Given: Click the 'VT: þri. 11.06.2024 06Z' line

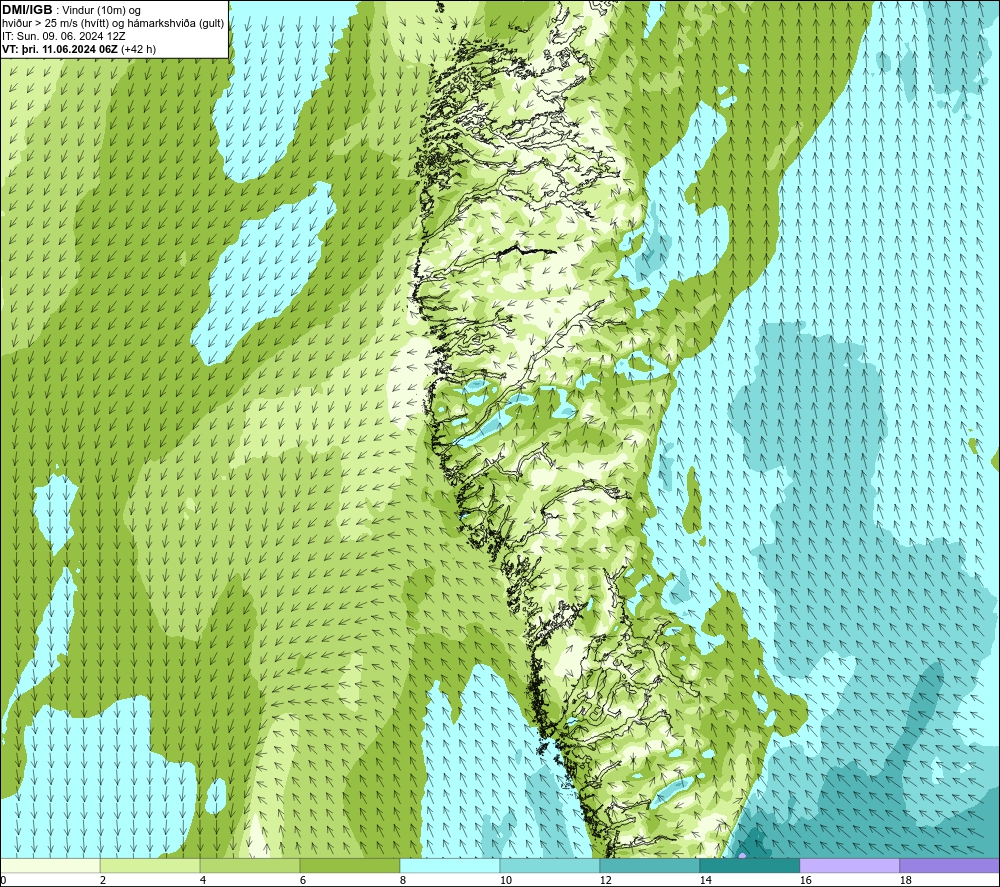Looking at the screenshot, I should point(79,49).
